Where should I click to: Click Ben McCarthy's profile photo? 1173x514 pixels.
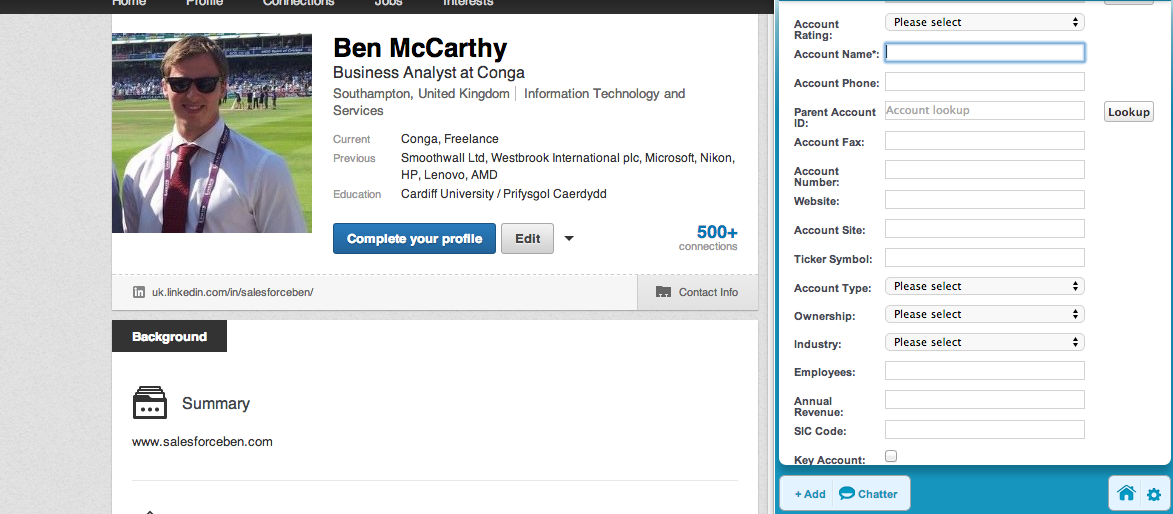coord(212,133)
